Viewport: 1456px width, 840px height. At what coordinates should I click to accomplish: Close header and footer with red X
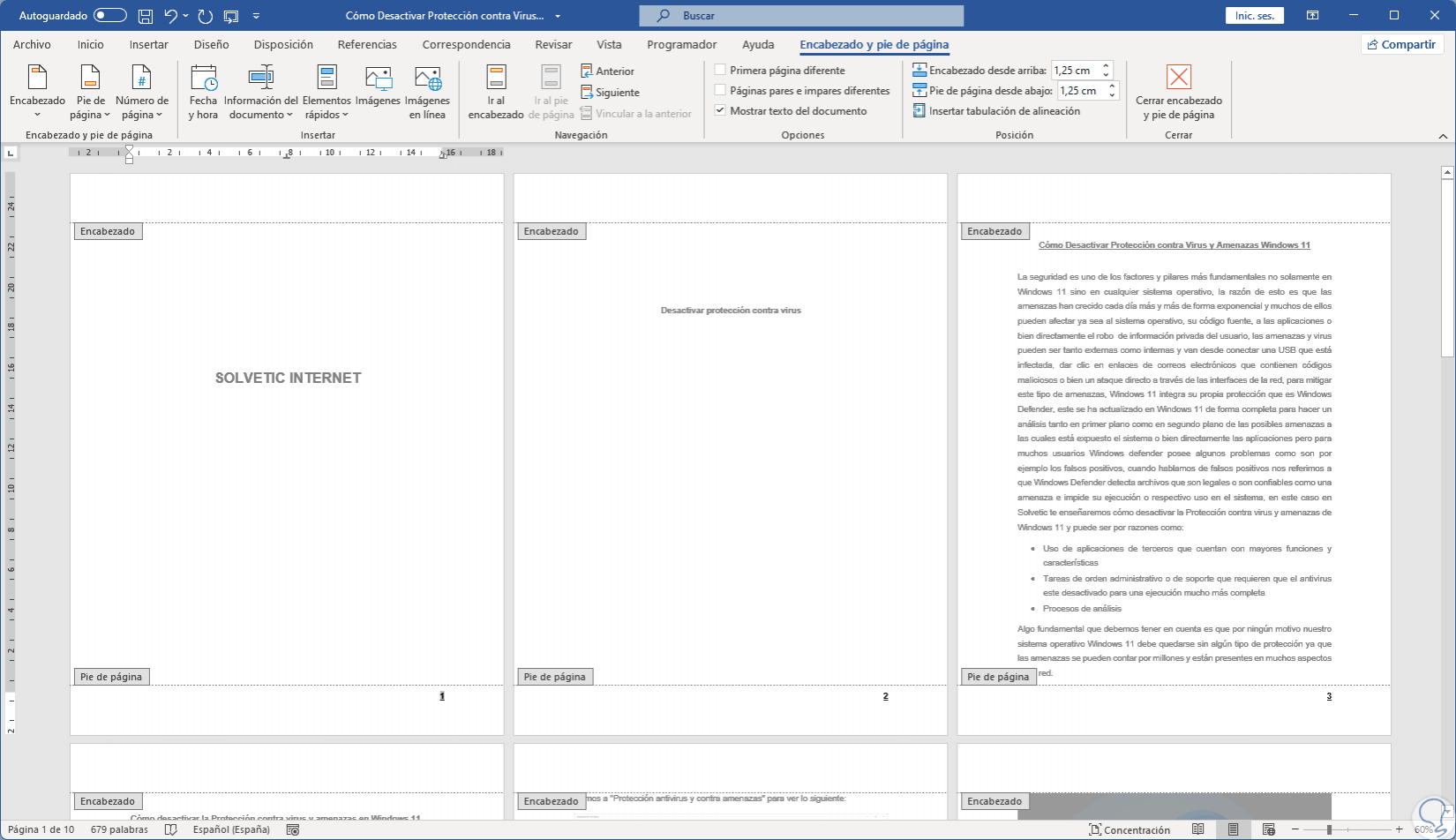1179,93
